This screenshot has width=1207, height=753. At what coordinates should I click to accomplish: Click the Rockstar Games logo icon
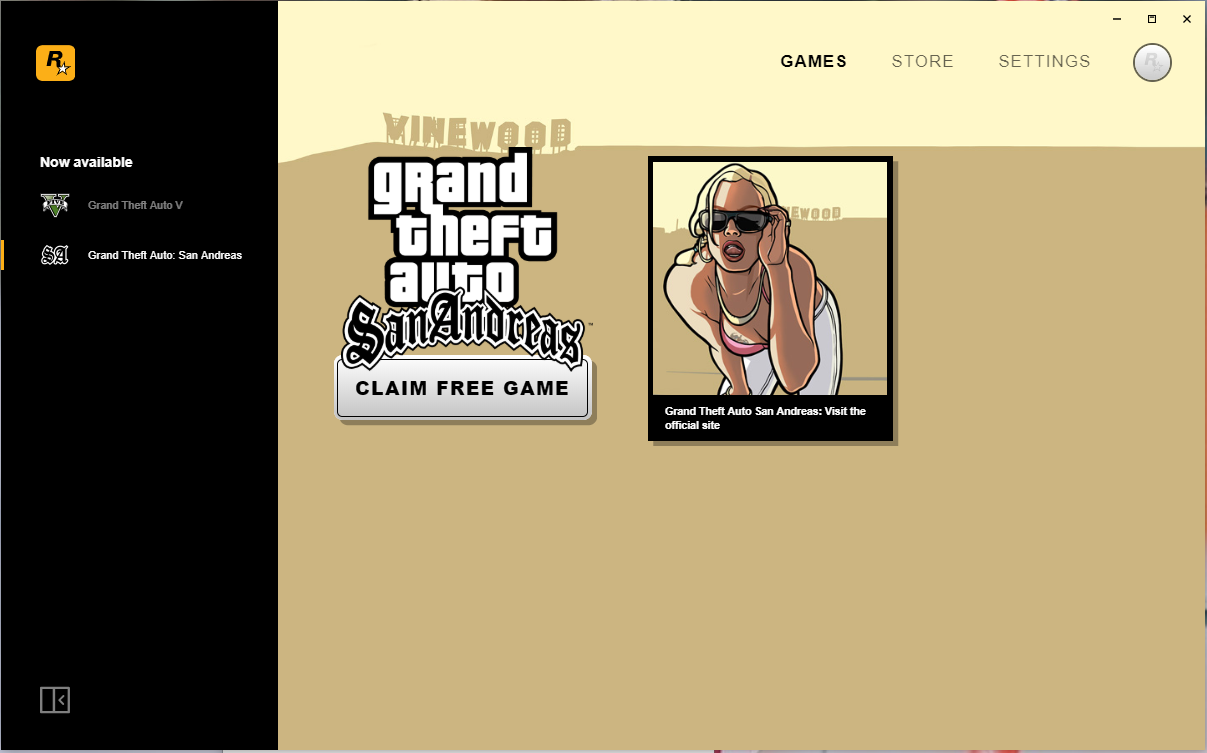click(55, 63)
